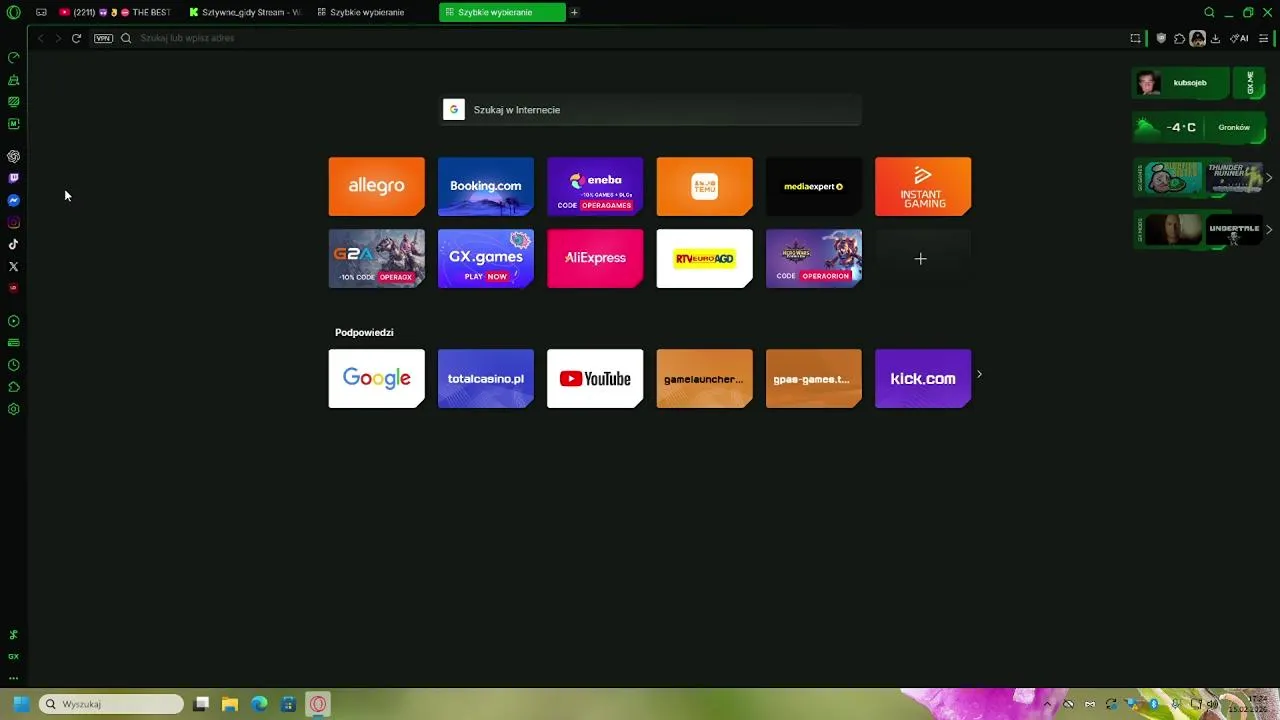Click the reload page button
The image size is (1280, 720).
(76, 38)
